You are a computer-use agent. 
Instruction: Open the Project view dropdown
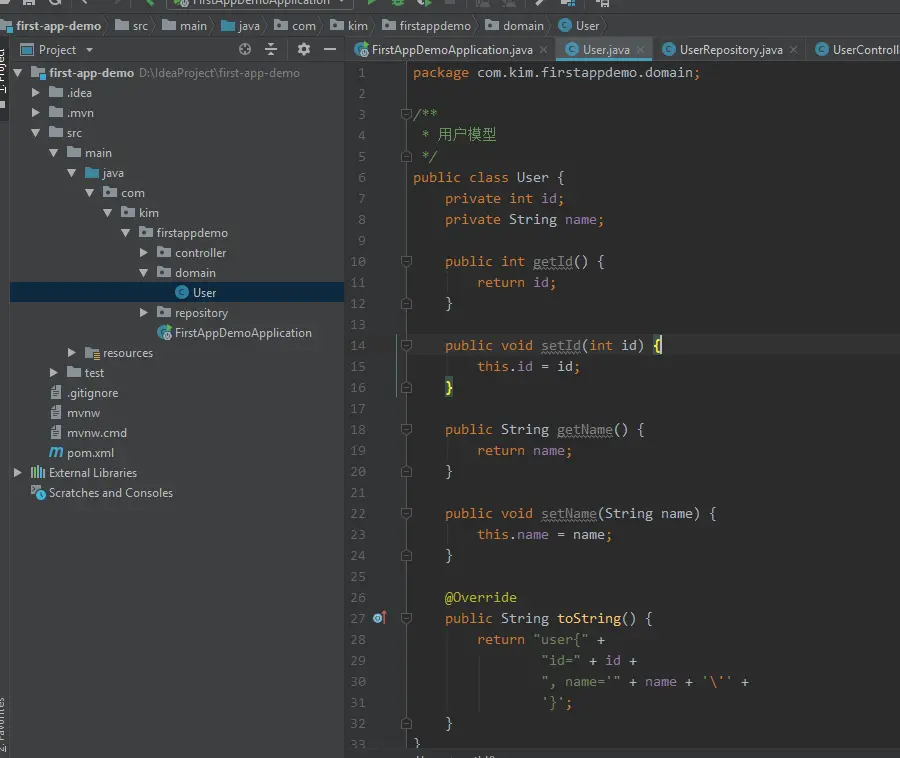[x=89, y=50]
